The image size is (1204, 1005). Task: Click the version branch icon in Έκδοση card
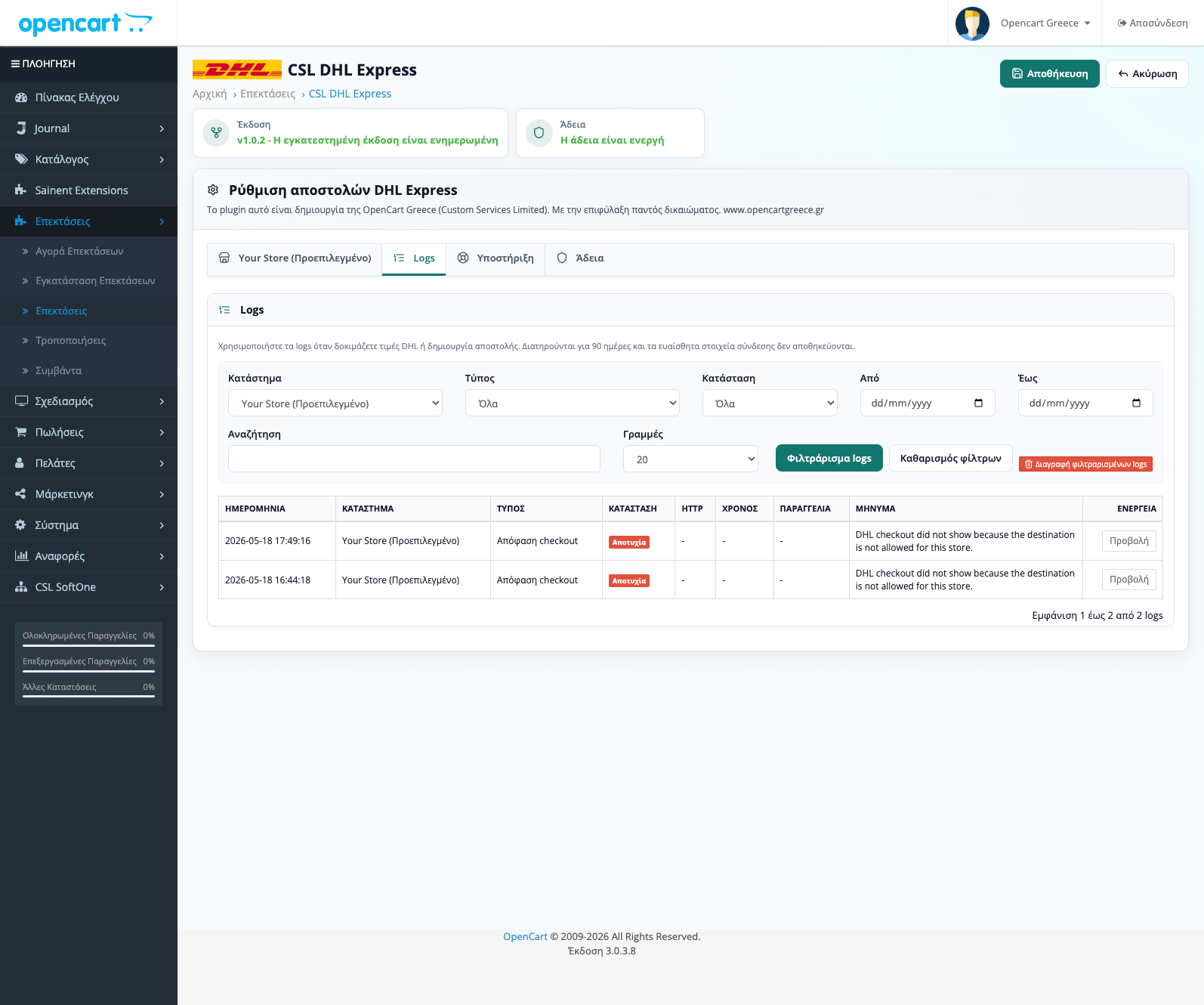click(216, 133)
